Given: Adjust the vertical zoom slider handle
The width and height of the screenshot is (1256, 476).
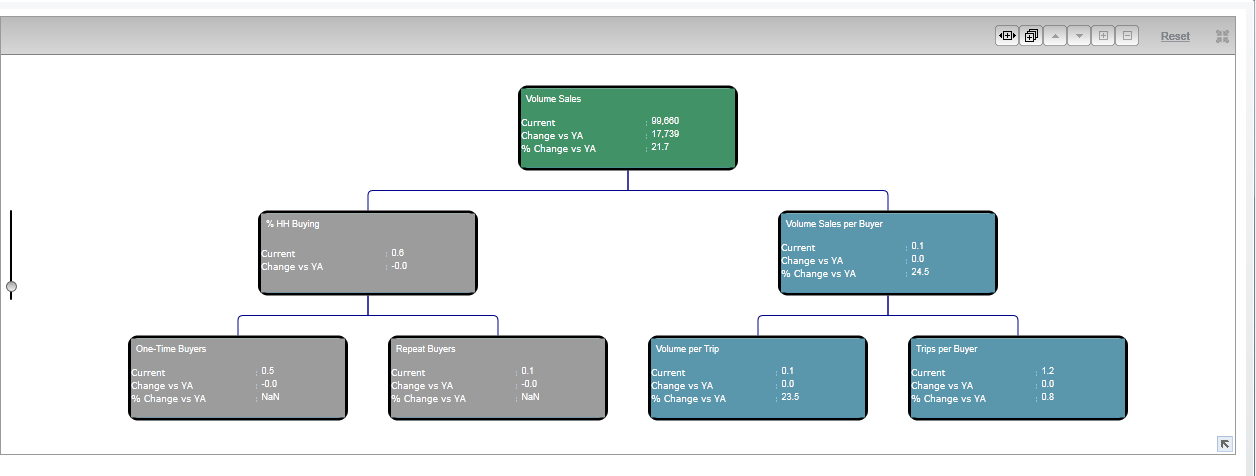Looking at the screenshot, I should (x=11, y=287).
